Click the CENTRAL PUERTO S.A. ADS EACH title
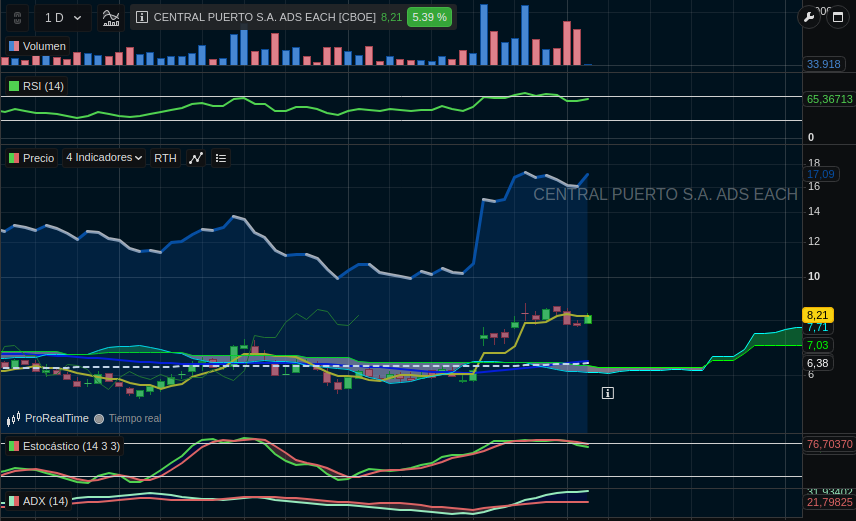856x521 pixels. click(264, 17)
